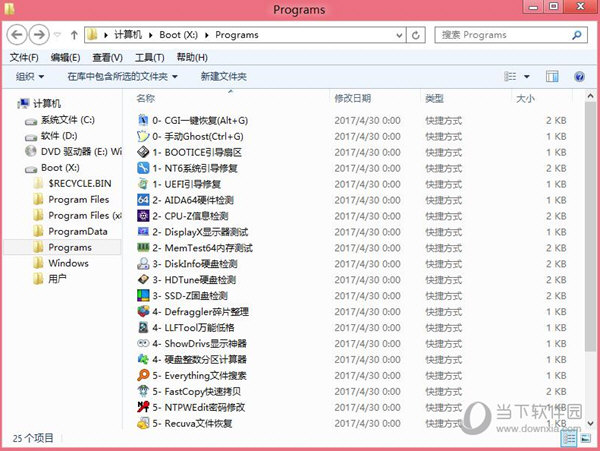Expand the Boot (X:) breadcrumb arrow
Screen dimensions: 600x451
coord(207,35)
